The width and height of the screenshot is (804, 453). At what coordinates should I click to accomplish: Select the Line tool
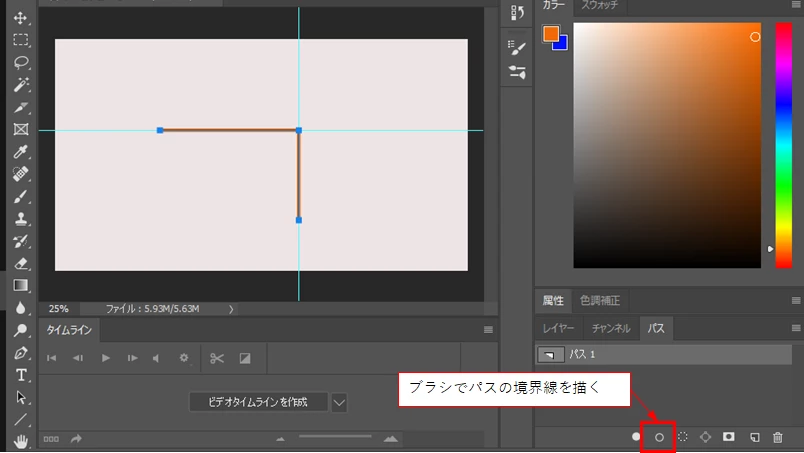[21, 420]
